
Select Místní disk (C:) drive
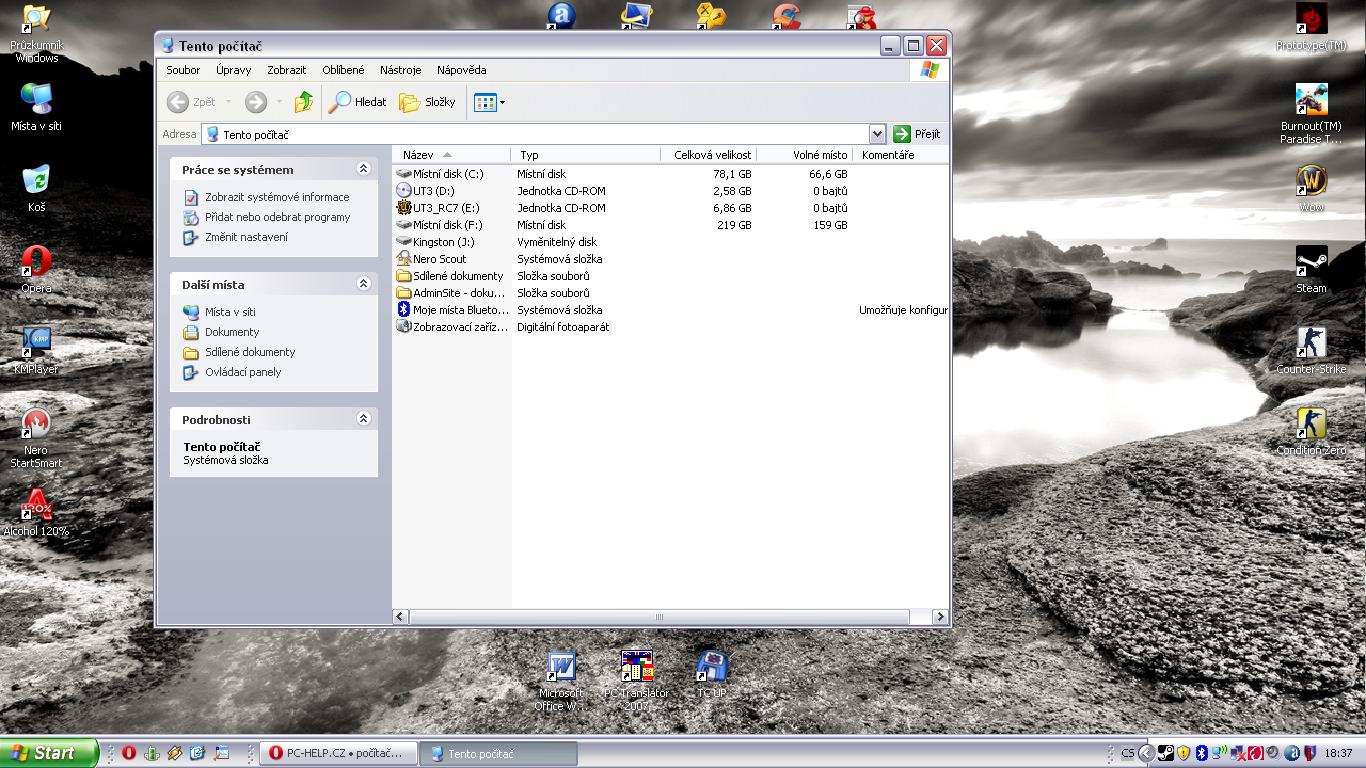point(447,174)
